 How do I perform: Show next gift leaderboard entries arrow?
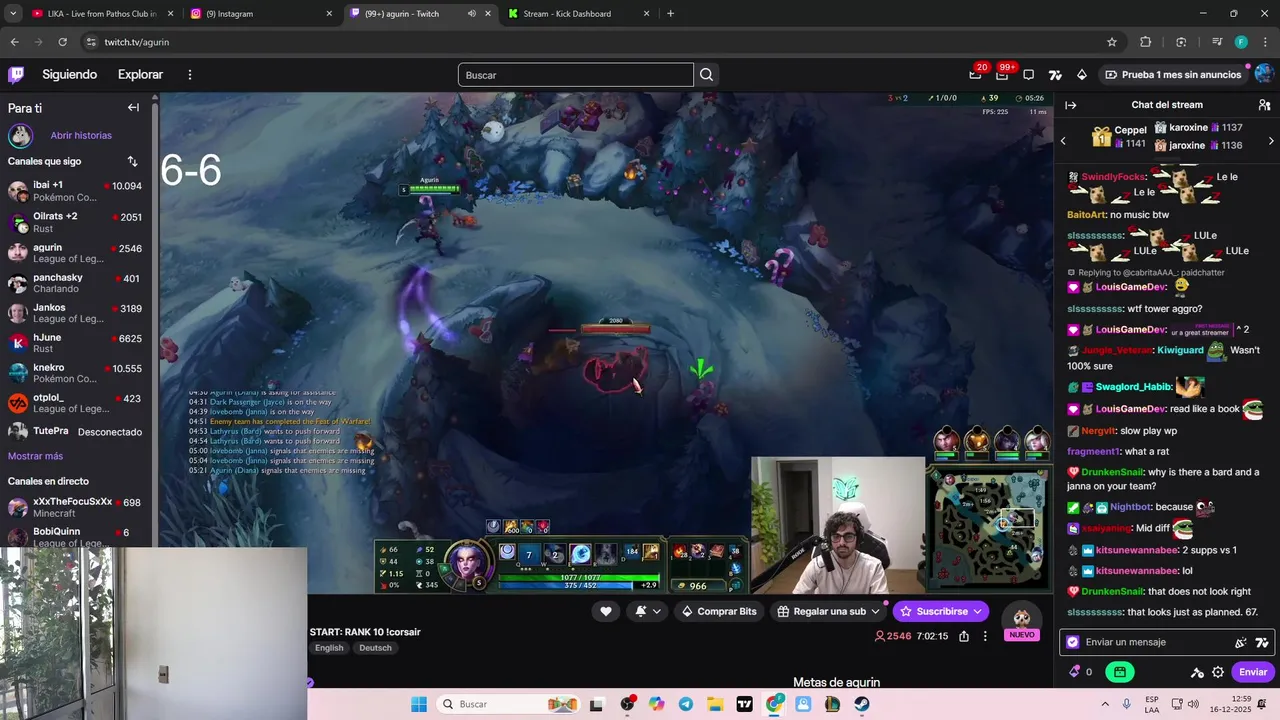click(1271, 141)
